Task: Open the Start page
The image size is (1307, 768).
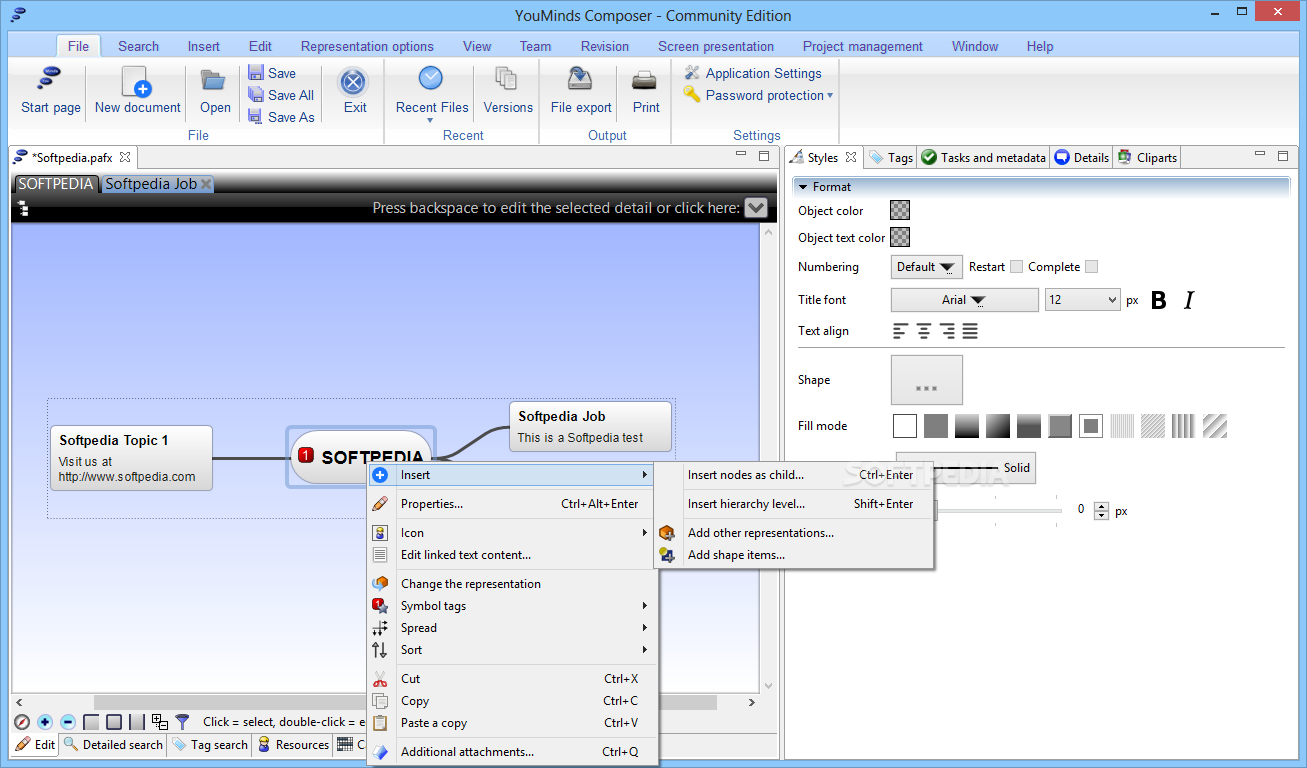Action: pyautogui.click(x=51, y=91)
